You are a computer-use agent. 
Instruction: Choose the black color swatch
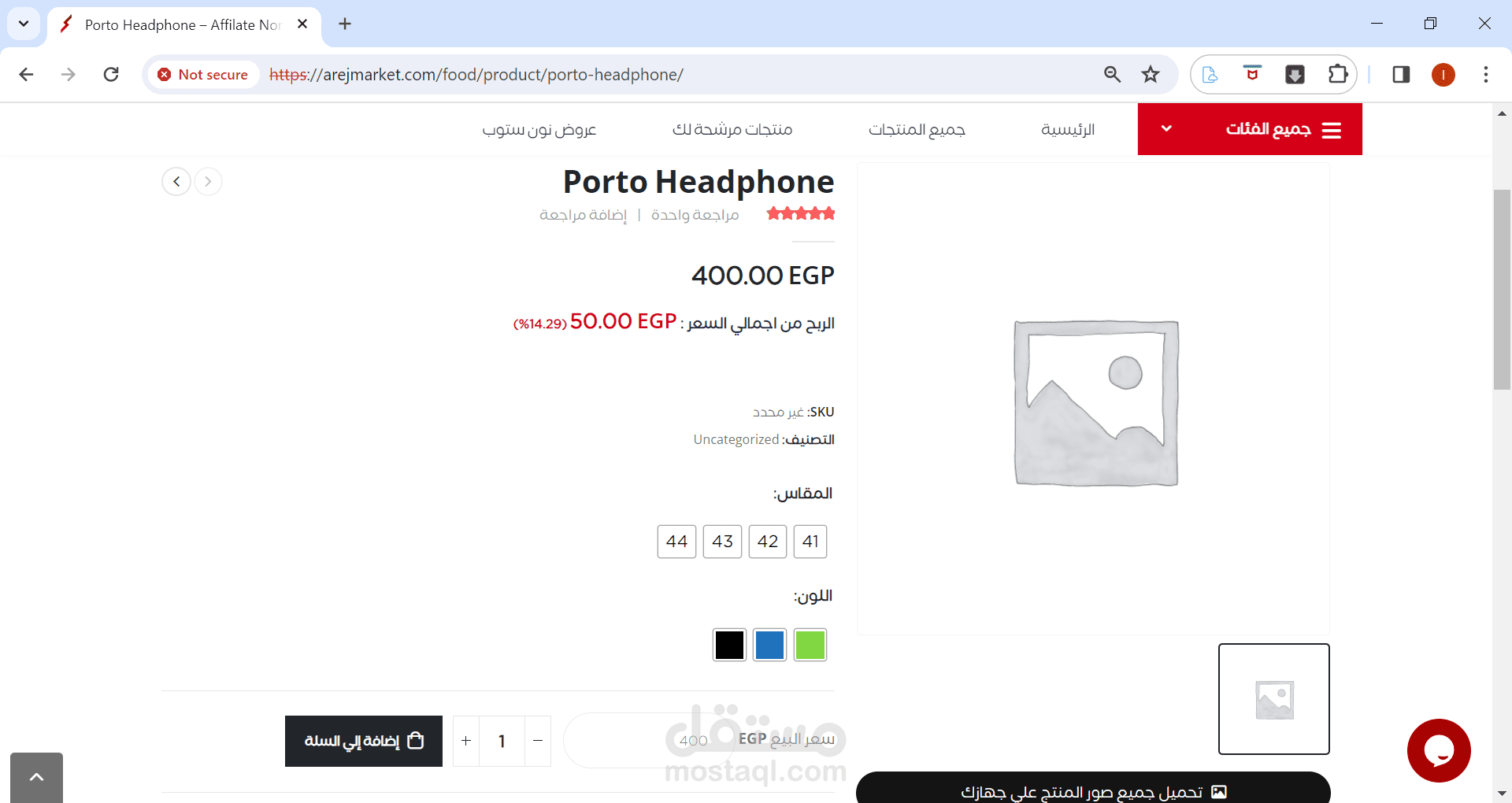pos(729,646)
